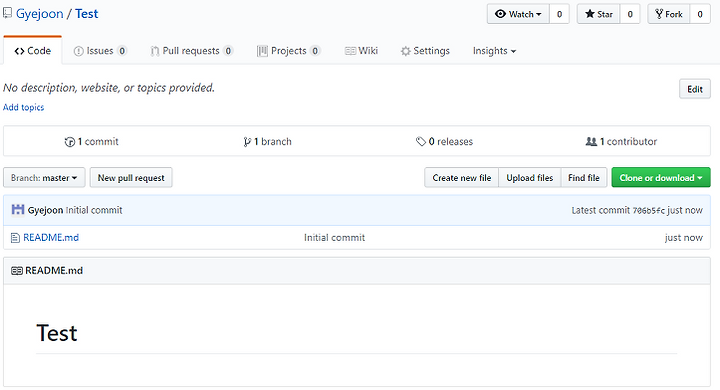Go to the Wiki tab
The height and width of the screenshot is (390, 720).
(361, 51)
